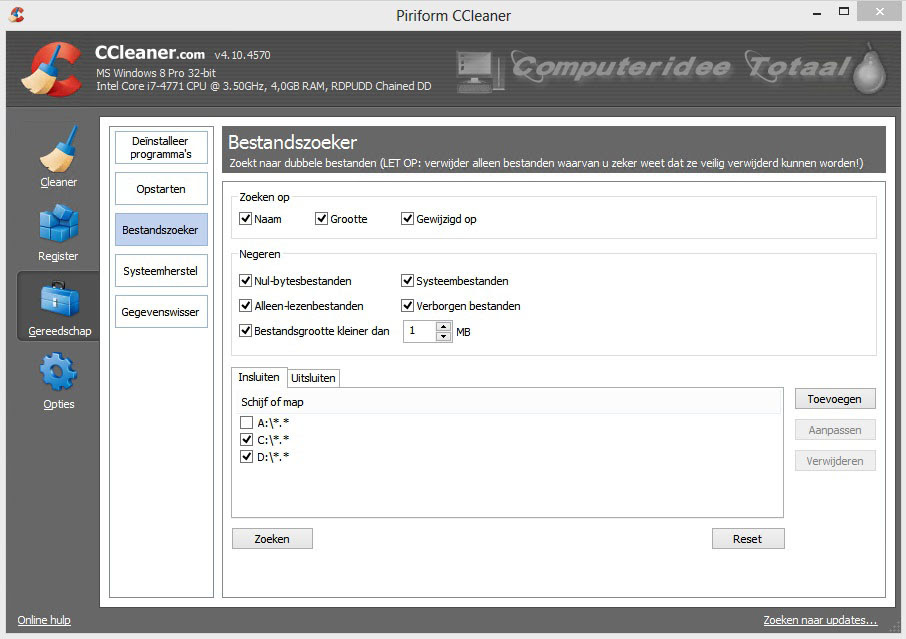Image resolution: width=906 pixels, height=639 pixels.
Task: Minimize the CCleaner window
Action: [x=816, y=12]
